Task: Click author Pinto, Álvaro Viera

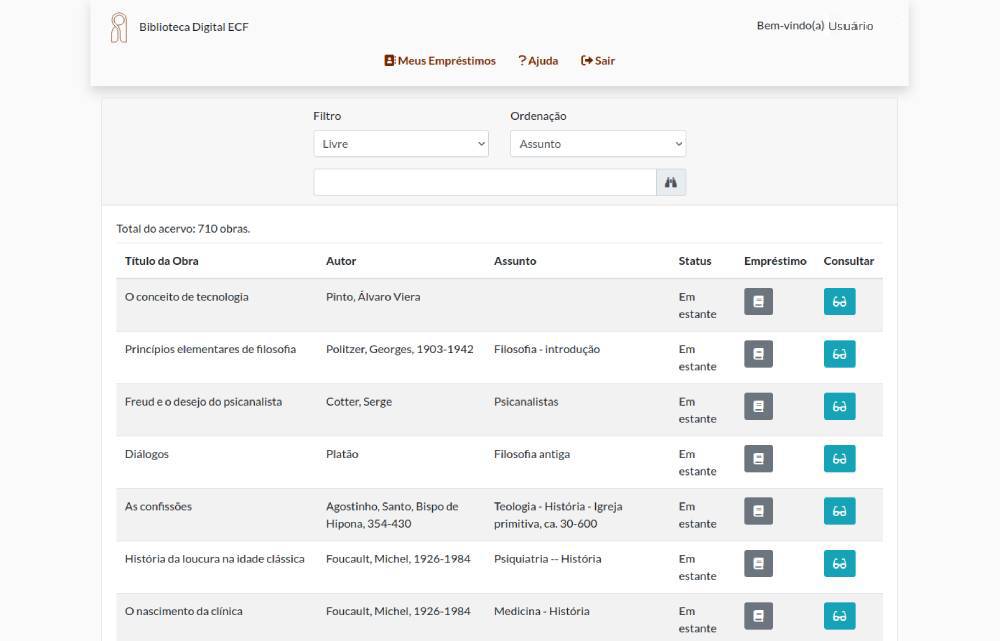Action: tap(373, 297)
